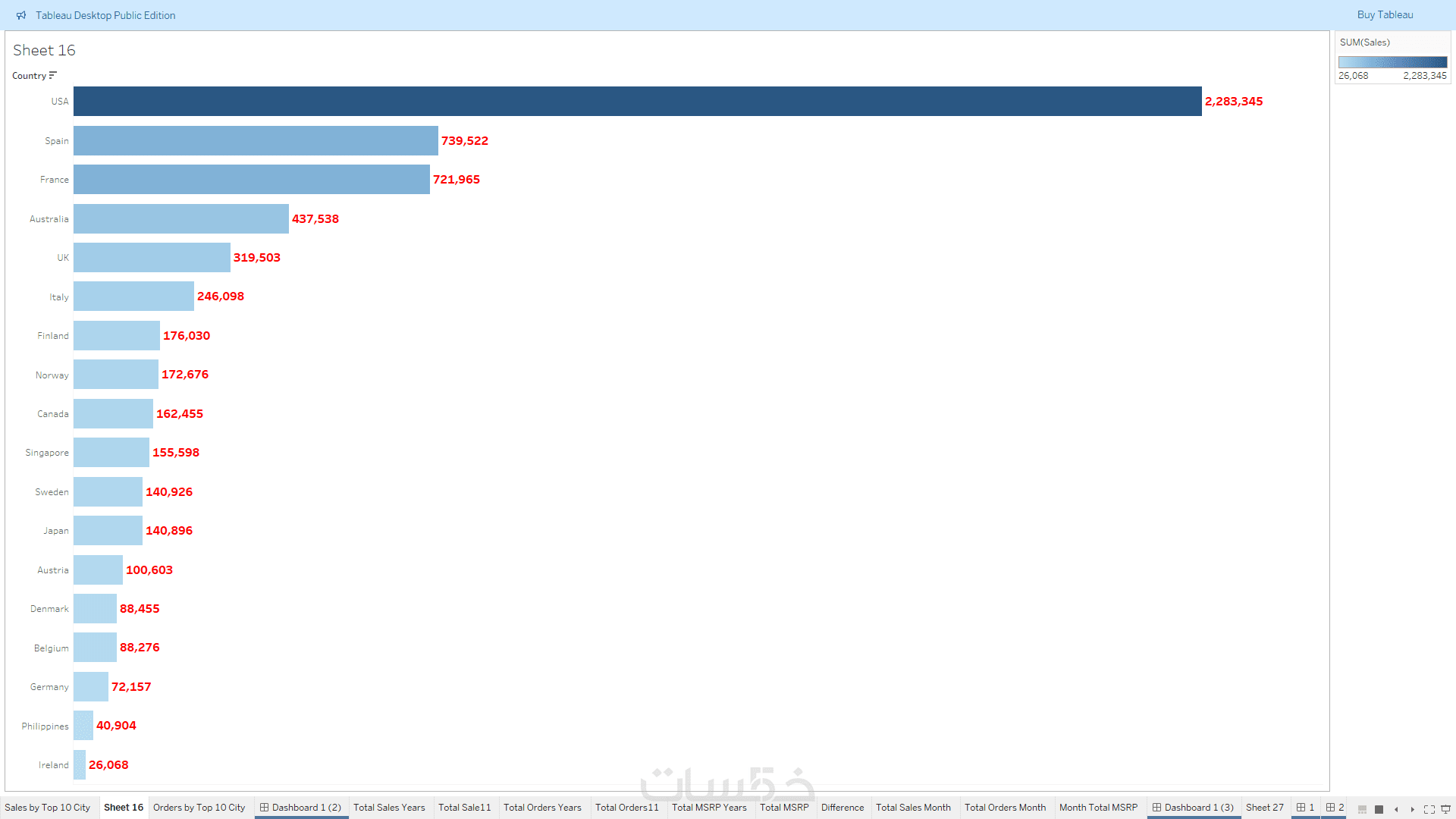
Task: Click the SUM(Sales) color gradient legend
Action: click(x=1392, y=62)
